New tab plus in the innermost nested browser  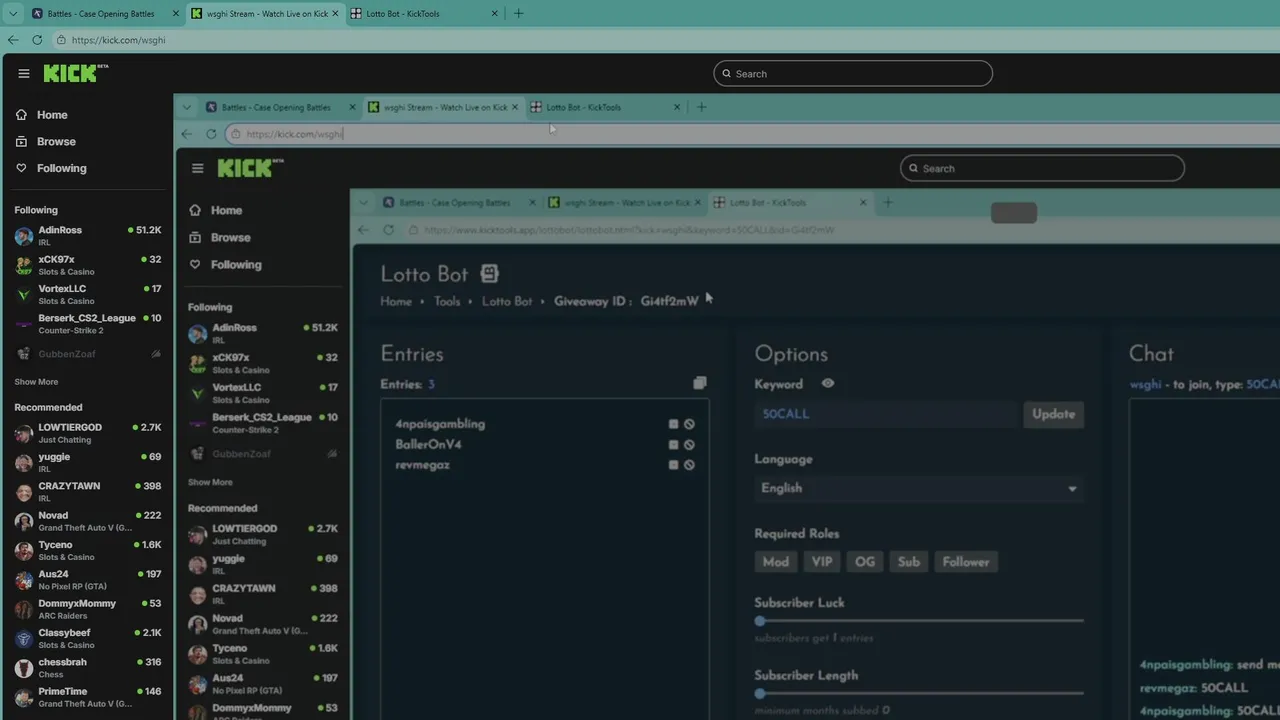click(887, 202)
